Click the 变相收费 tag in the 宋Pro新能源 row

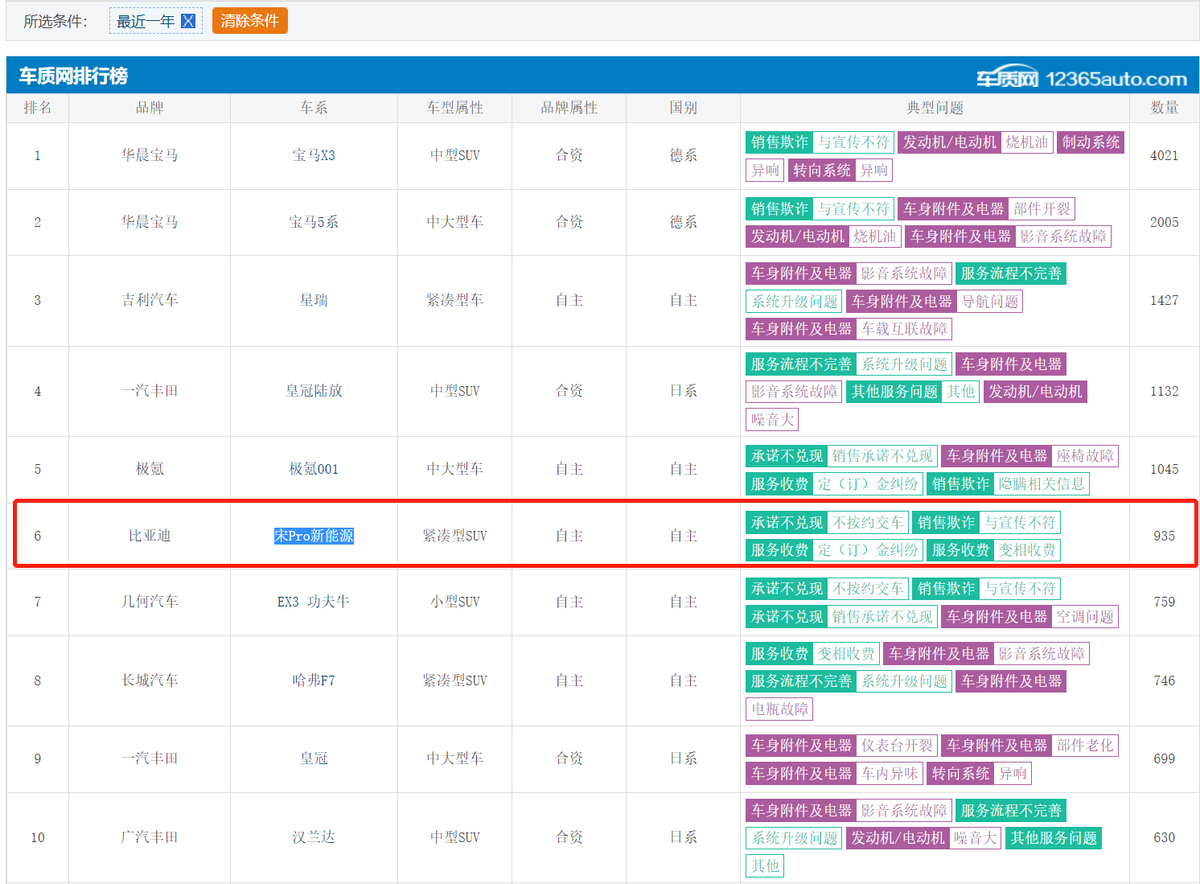pos(1027,550)
